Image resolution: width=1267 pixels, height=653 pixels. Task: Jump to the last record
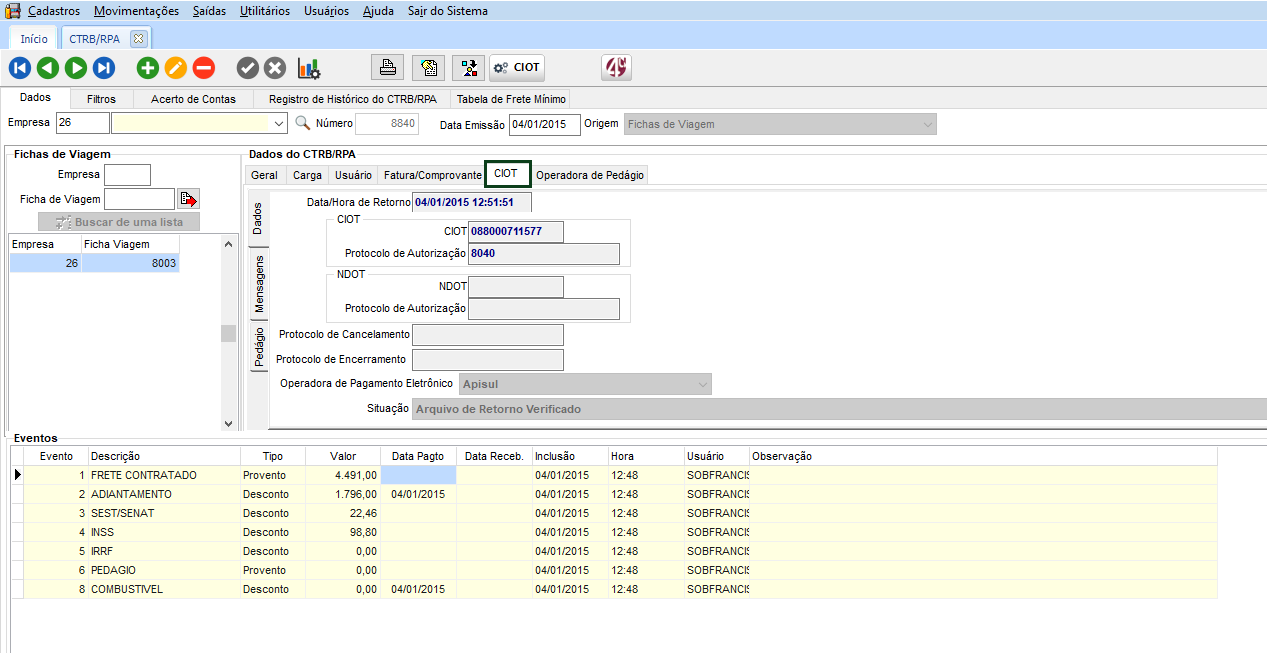coord(104,68)
